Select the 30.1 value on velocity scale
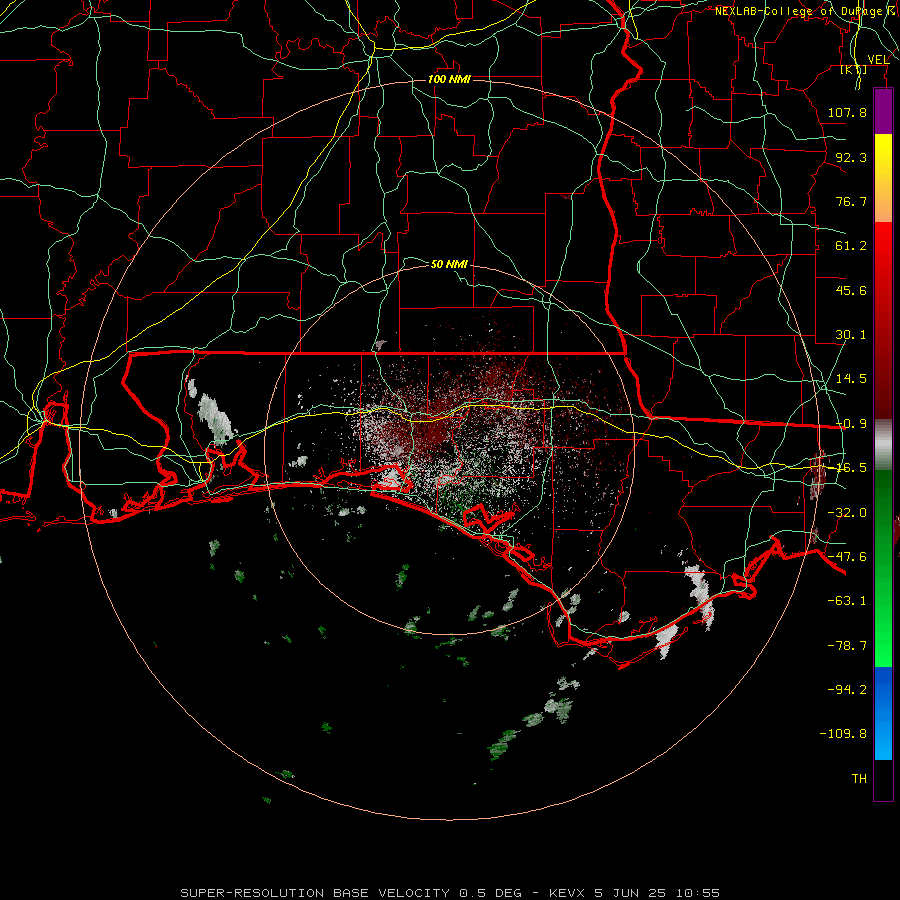 [851, 335]
